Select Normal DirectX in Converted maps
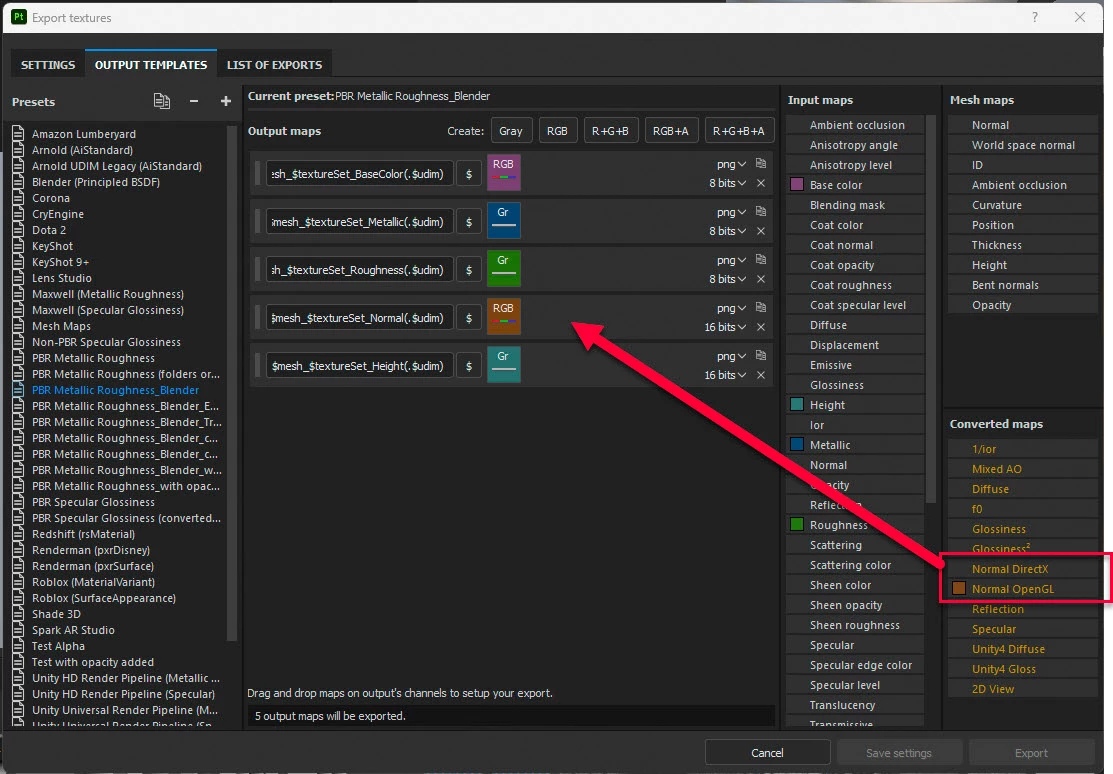This screenshot has height=774, width=1113. pos(1023,569)
